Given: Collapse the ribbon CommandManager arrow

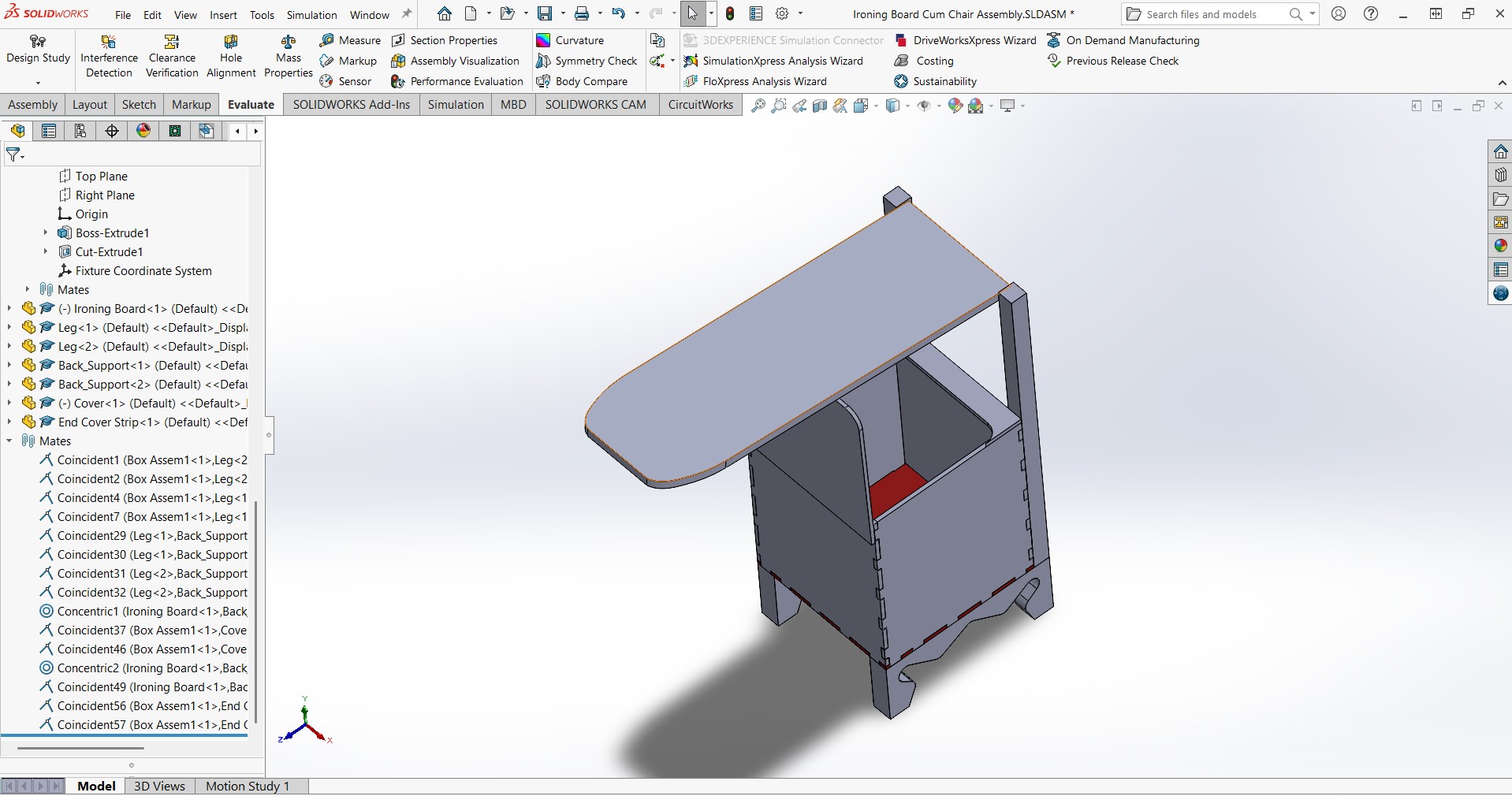Looking at the screenshot, I should click(x=1502, y=83).
